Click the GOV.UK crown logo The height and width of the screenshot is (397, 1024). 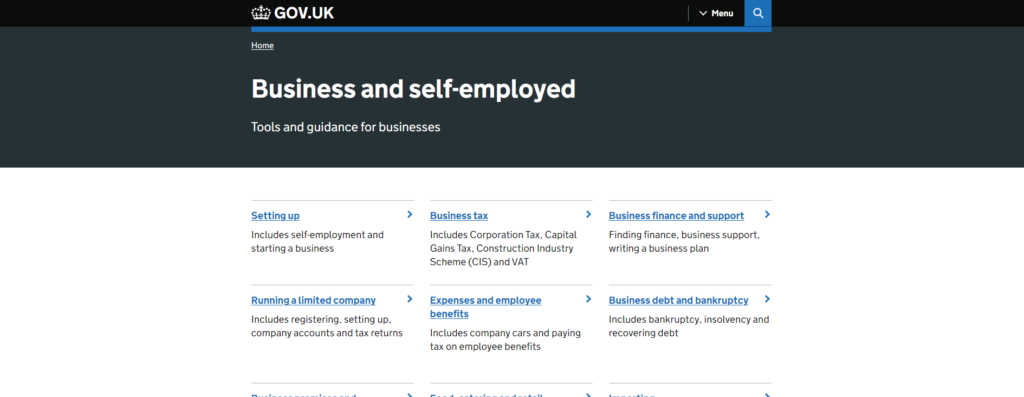(x=261, y=13)
